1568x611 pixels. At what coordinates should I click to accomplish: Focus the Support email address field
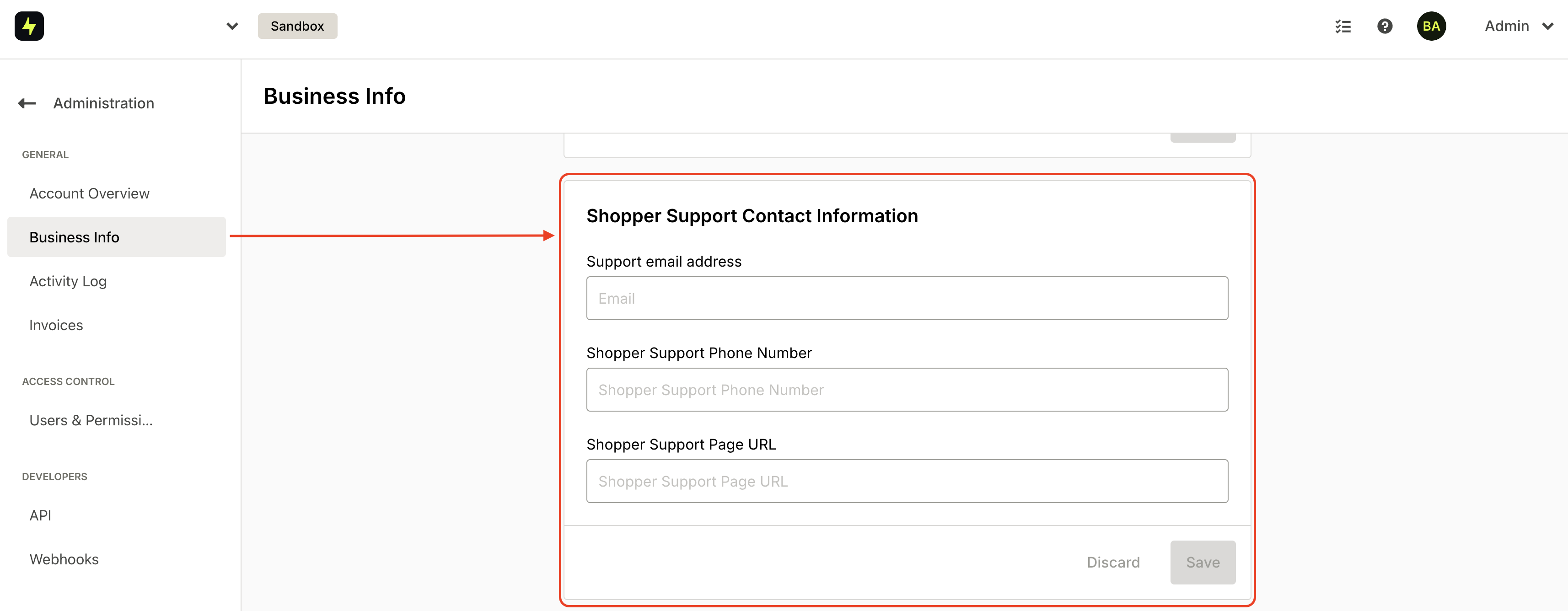click(x=907, y=298)
